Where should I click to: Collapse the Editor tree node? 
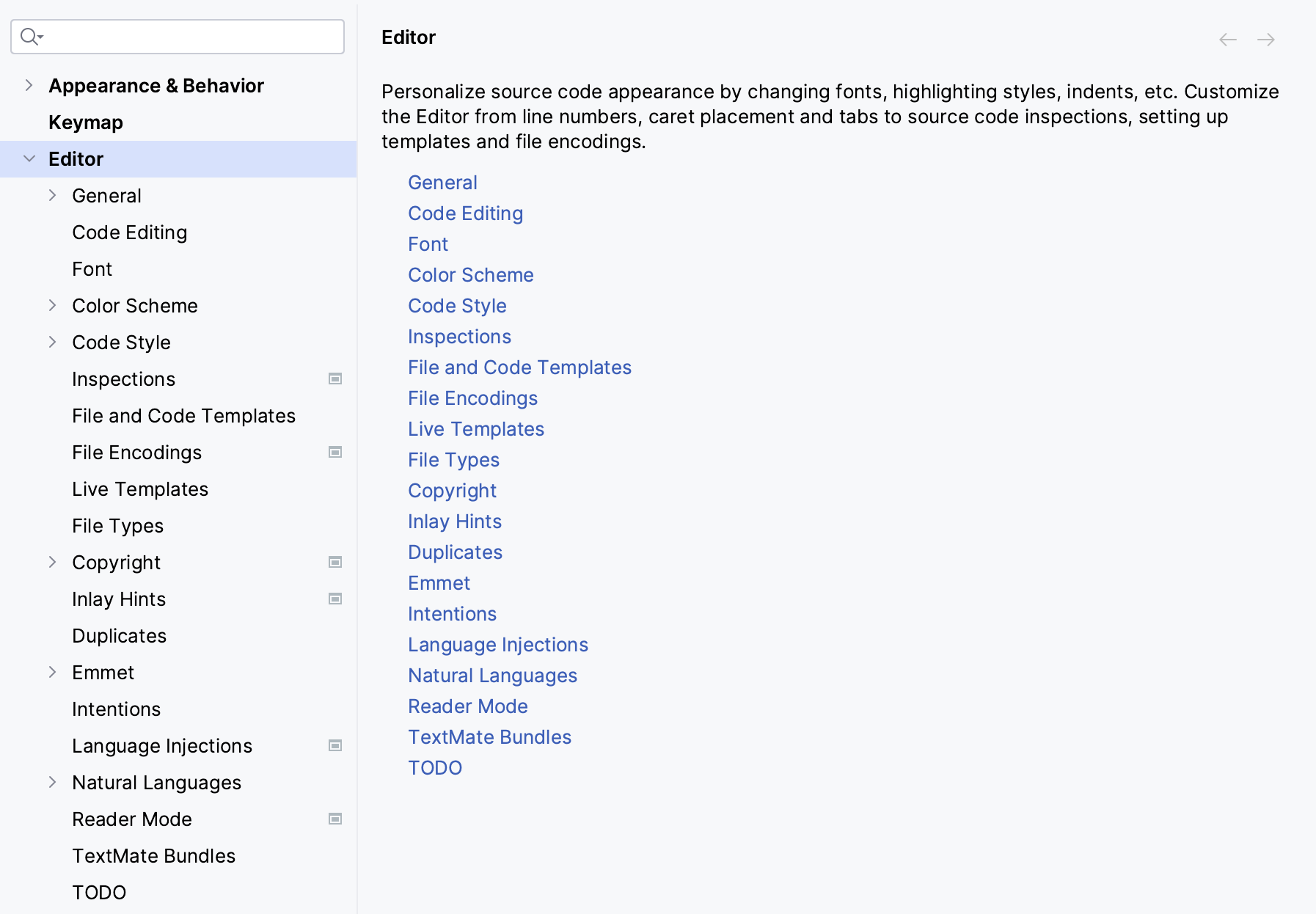tap(29, 159)
